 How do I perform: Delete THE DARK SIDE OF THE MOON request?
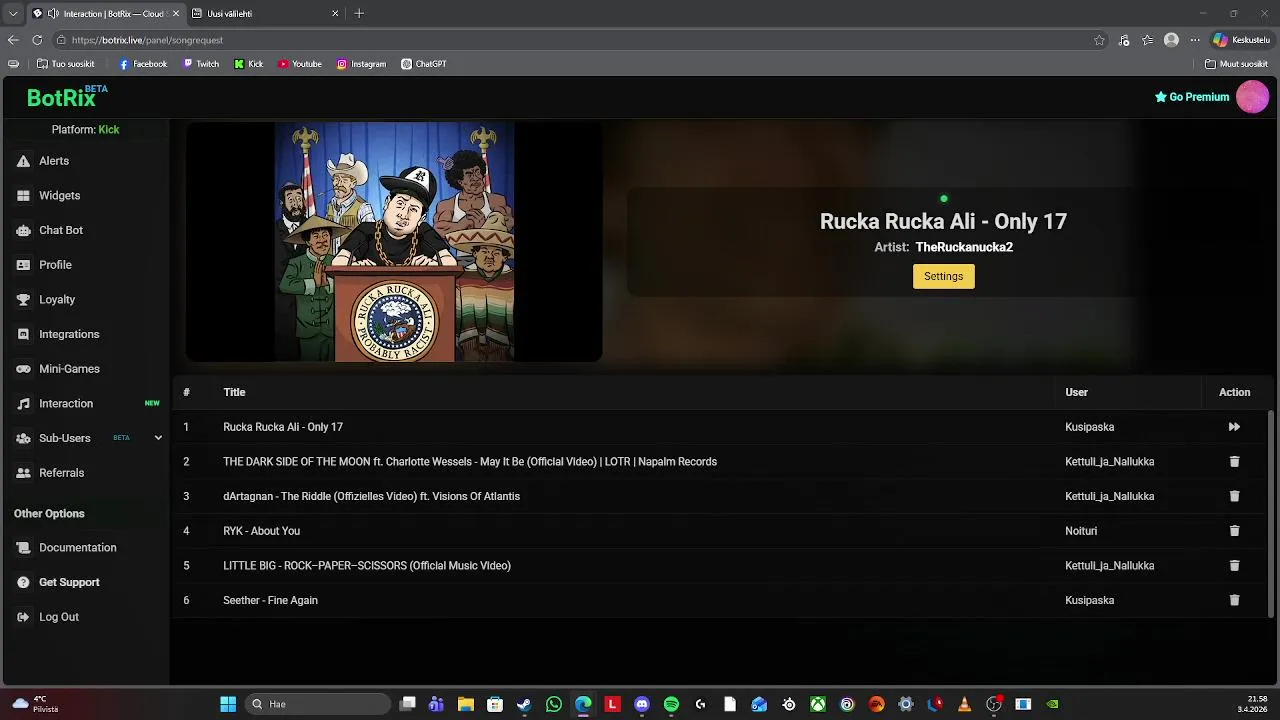[1234, 462]
